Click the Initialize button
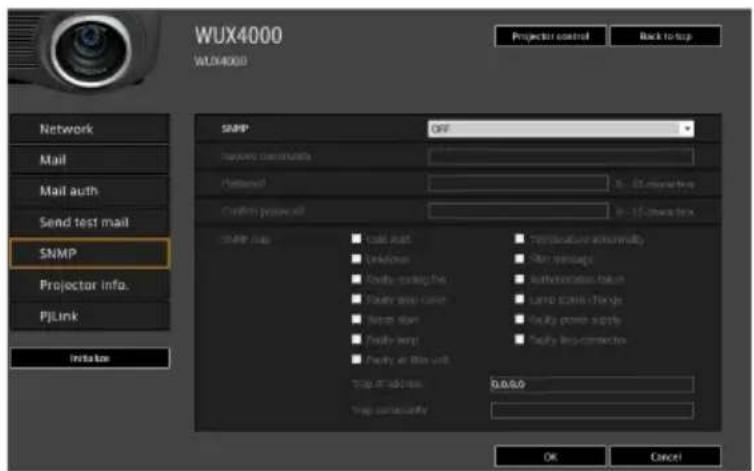This screenshot has height=471, width=754. coord(90,358)
